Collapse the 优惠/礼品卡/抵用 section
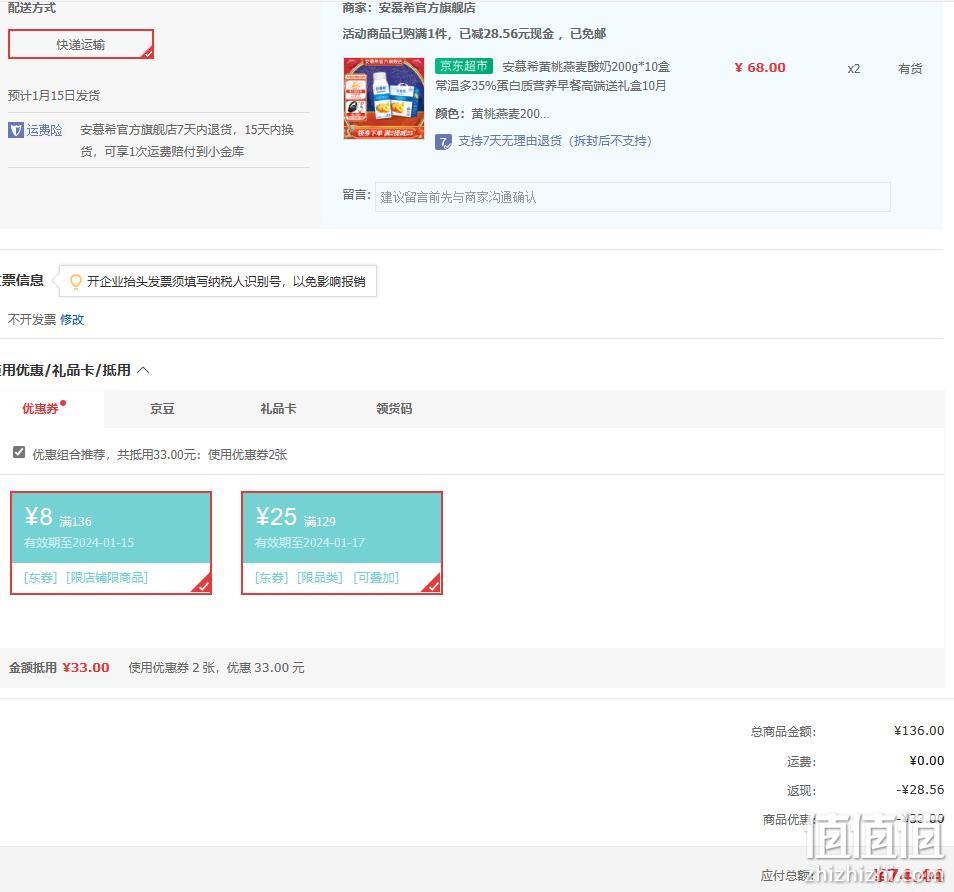Image resolution: width=954 pixels, height=892 pixels. pyautogui.click(x=144, y=370)
